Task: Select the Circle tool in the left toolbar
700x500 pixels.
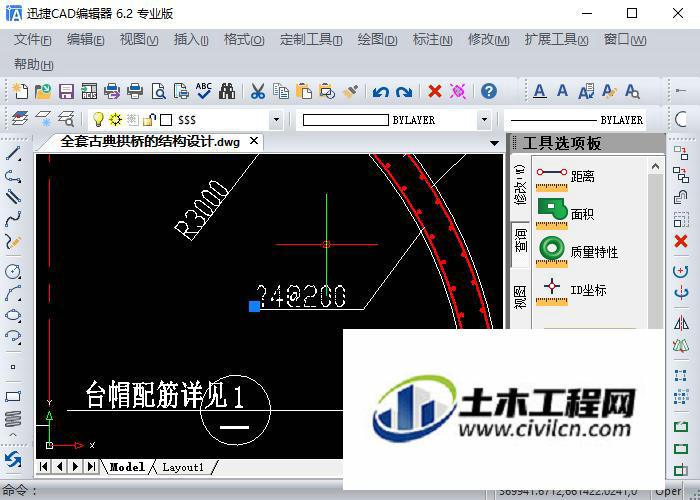Action: pos(13,271)
